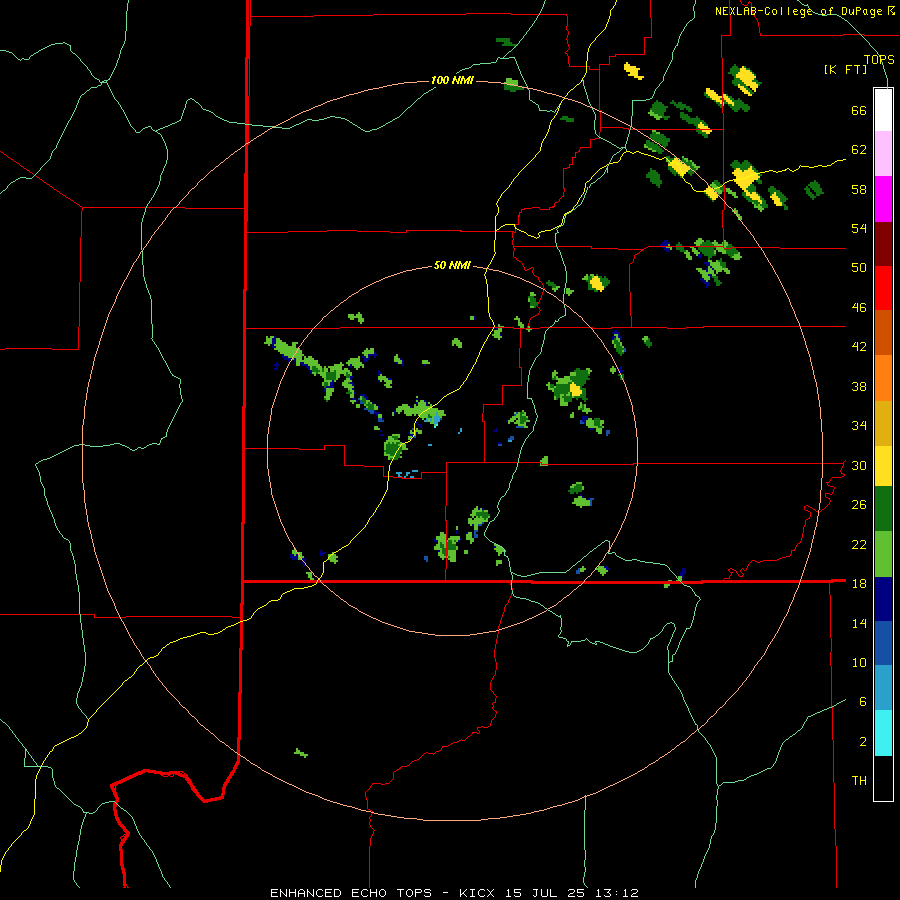The image size is (900, 900).
Task: Select legend scale value 14
Action: point(859,623)
